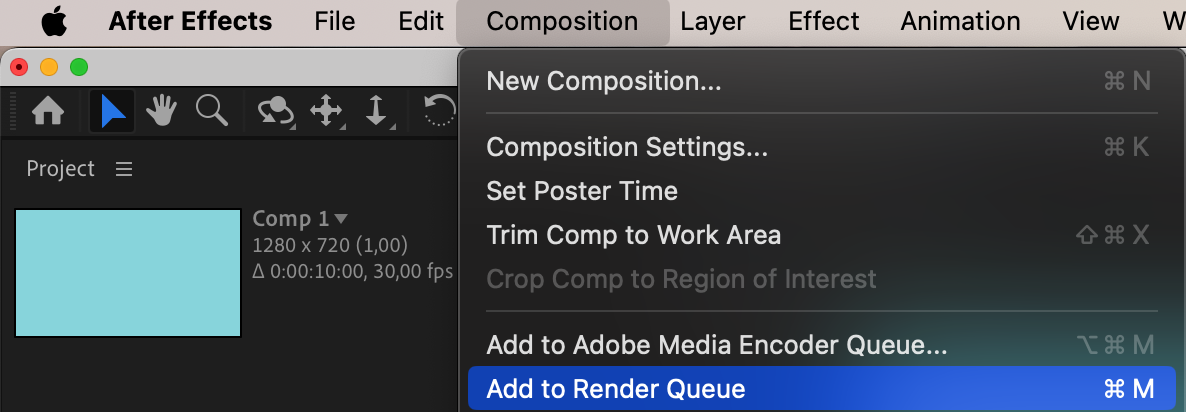Select Trim Comp to Work Area

[x=633, y=235]
